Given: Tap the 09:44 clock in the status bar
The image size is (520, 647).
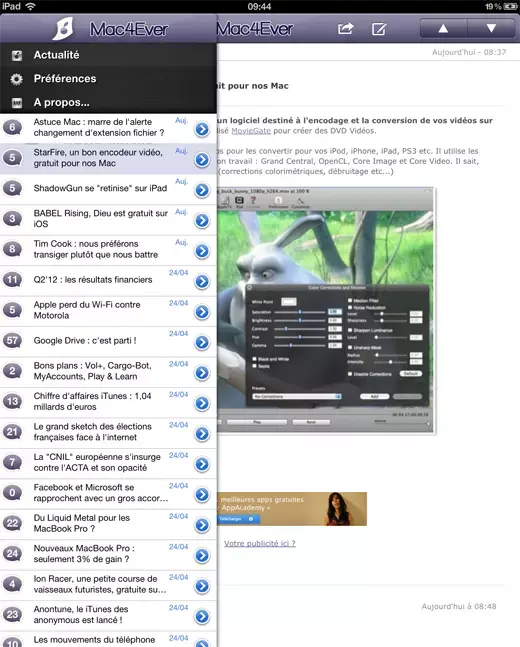Looking at the screenshot, I should tap(259, 7).
